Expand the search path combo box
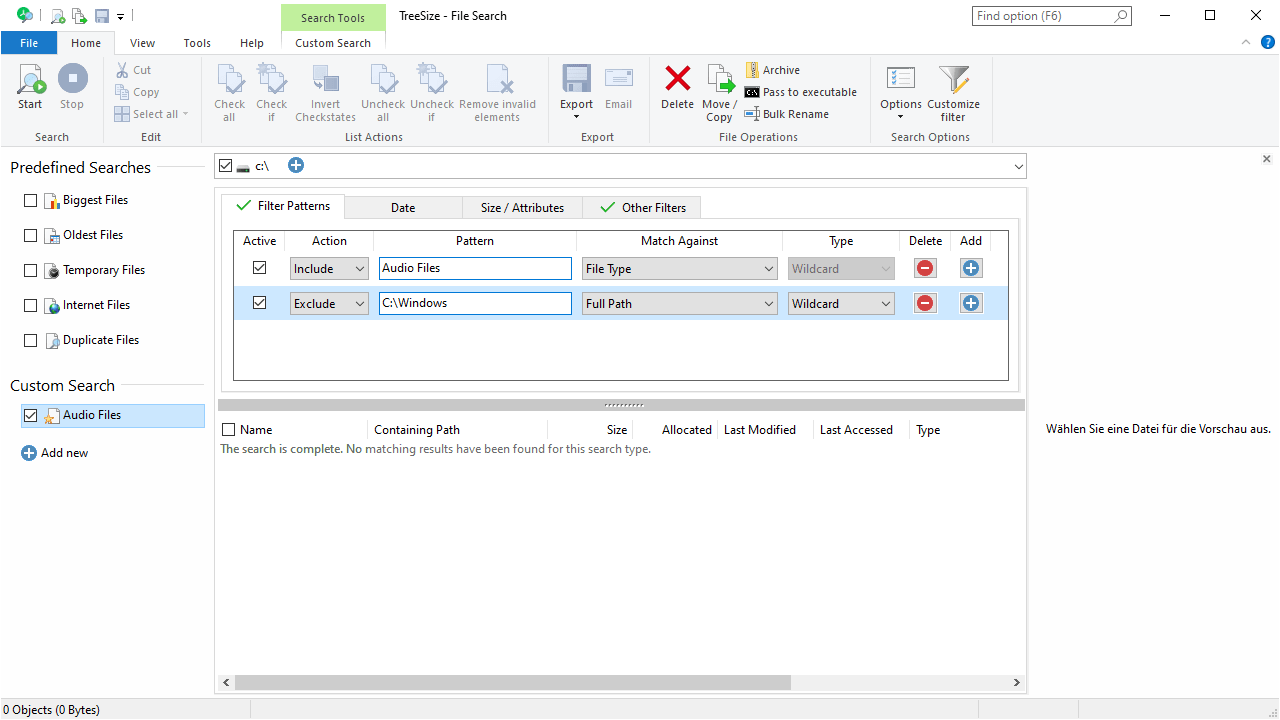This screenshot has width=1280, height=720. coord(1018,166)
